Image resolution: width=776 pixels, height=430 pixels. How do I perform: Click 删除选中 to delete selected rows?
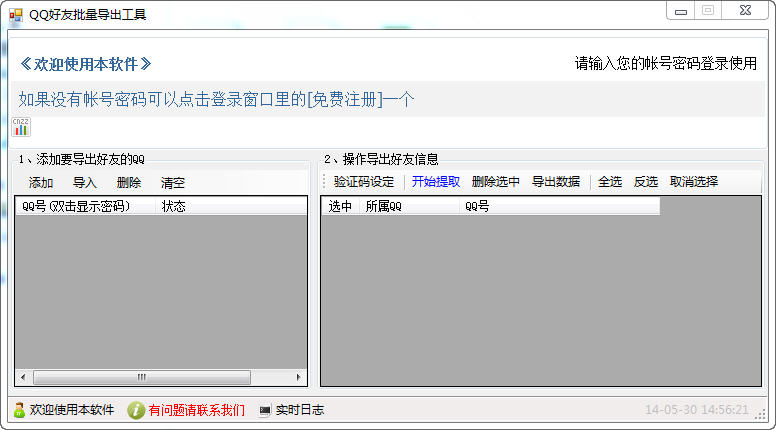coord(495,182)
